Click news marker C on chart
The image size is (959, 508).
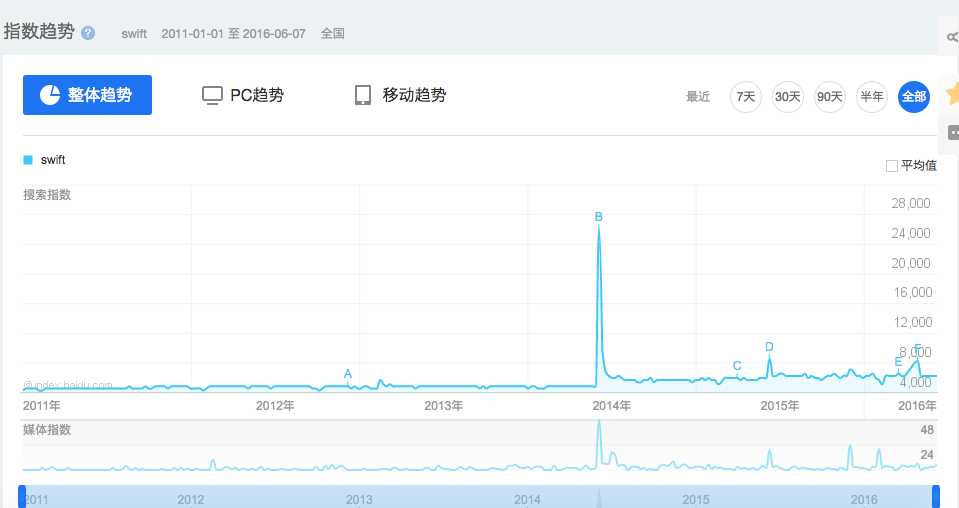[x=737, y=366]
